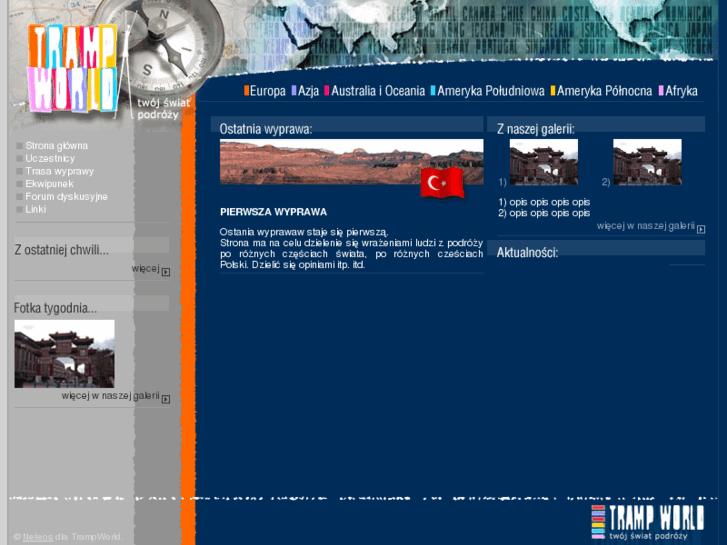Click the pink square beside Australia i Oceania
The width and height of the screenshot is (727, 545).
(326, 90)
